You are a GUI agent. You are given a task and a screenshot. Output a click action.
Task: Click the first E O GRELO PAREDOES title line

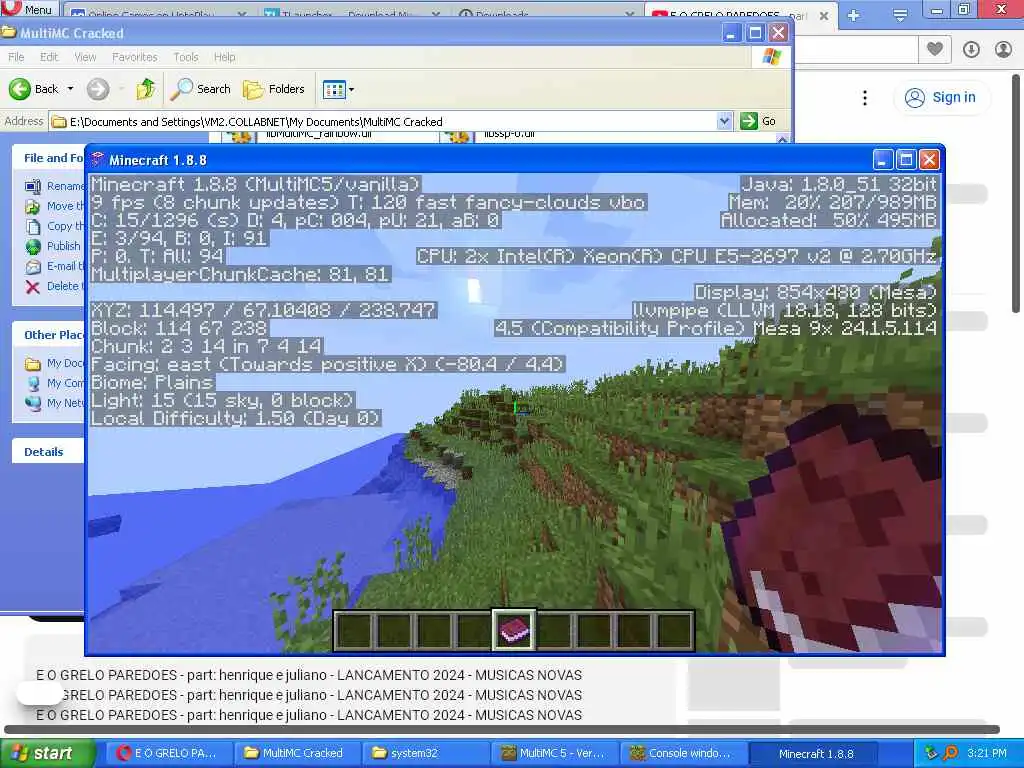pos(309,675)
